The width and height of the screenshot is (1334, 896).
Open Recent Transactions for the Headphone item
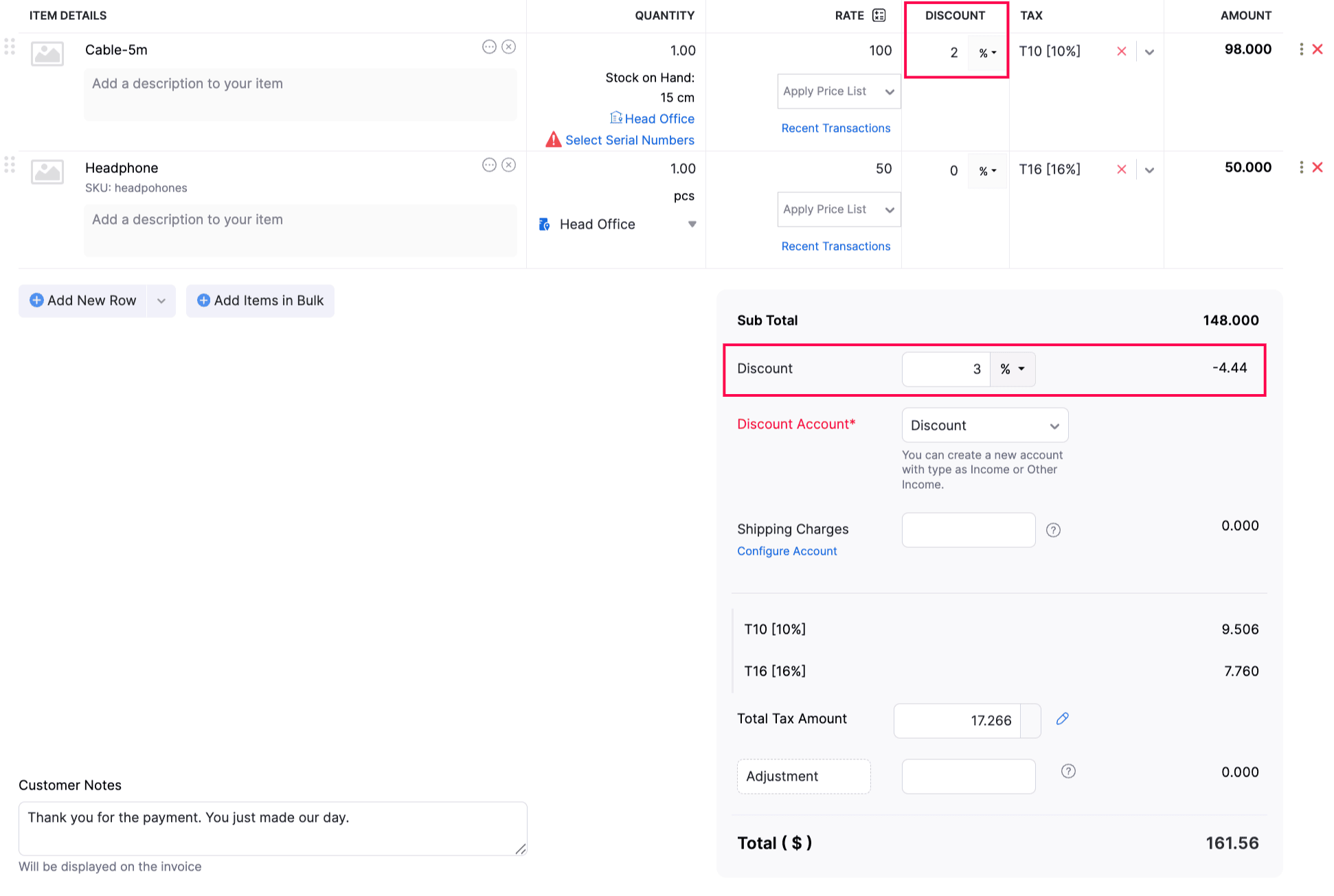coord(836,246)
